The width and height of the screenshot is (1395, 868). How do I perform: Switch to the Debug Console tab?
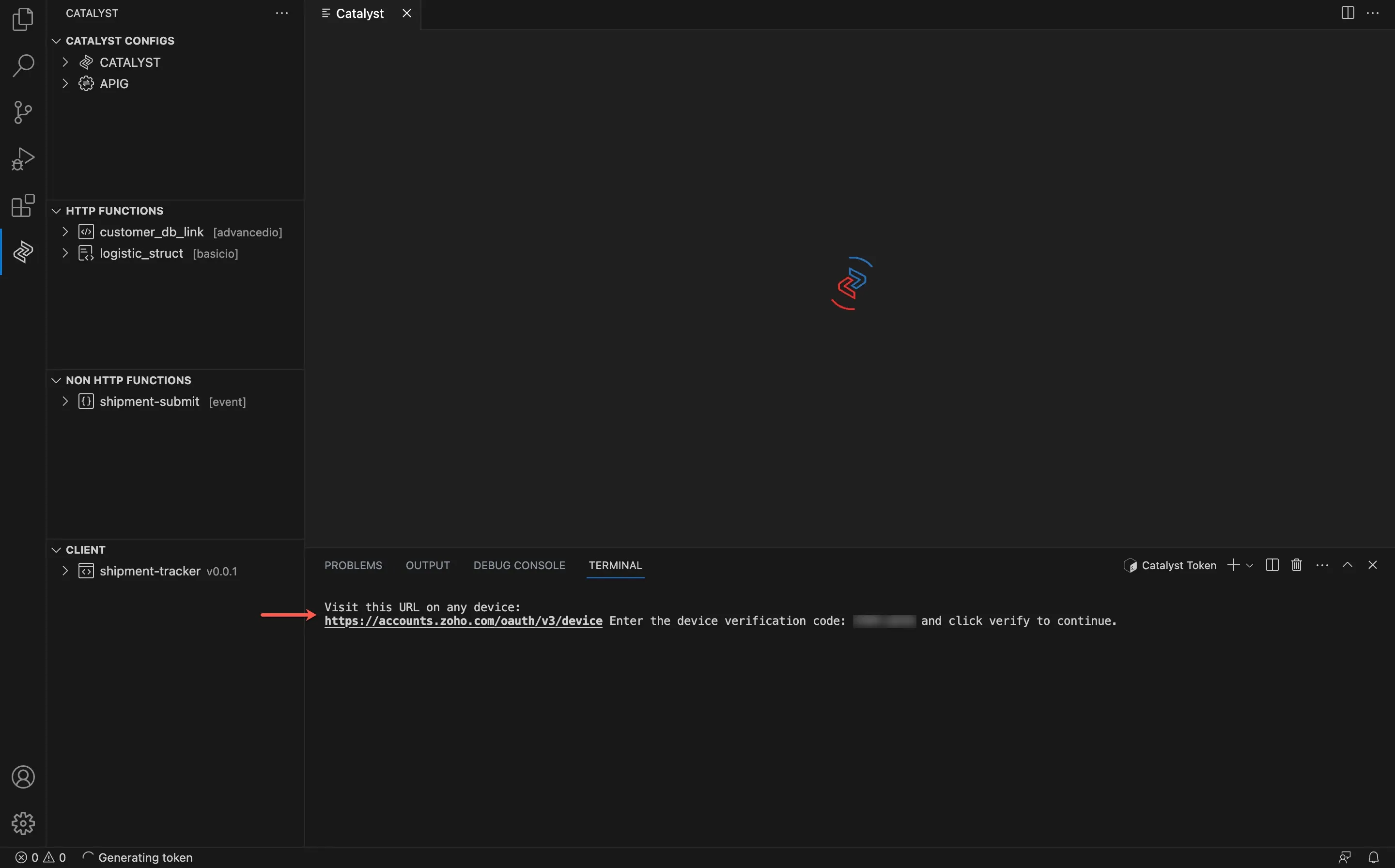click(x=519, y=565)
